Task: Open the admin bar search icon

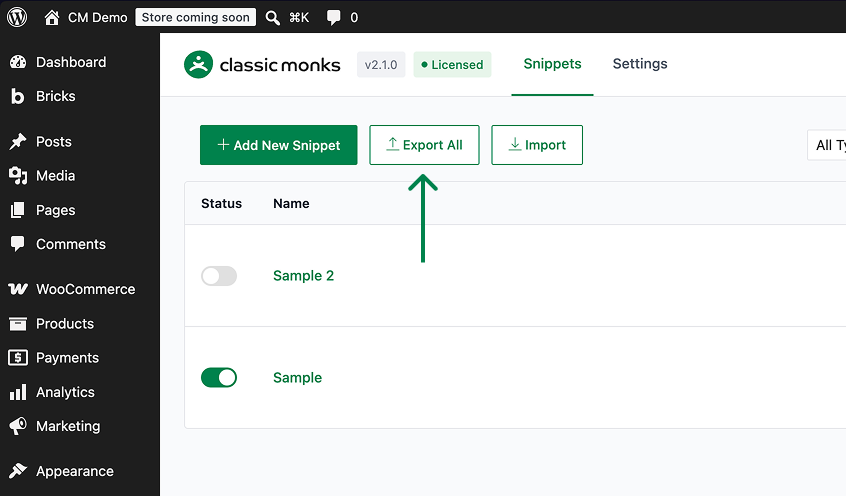Action: (272, 18)
